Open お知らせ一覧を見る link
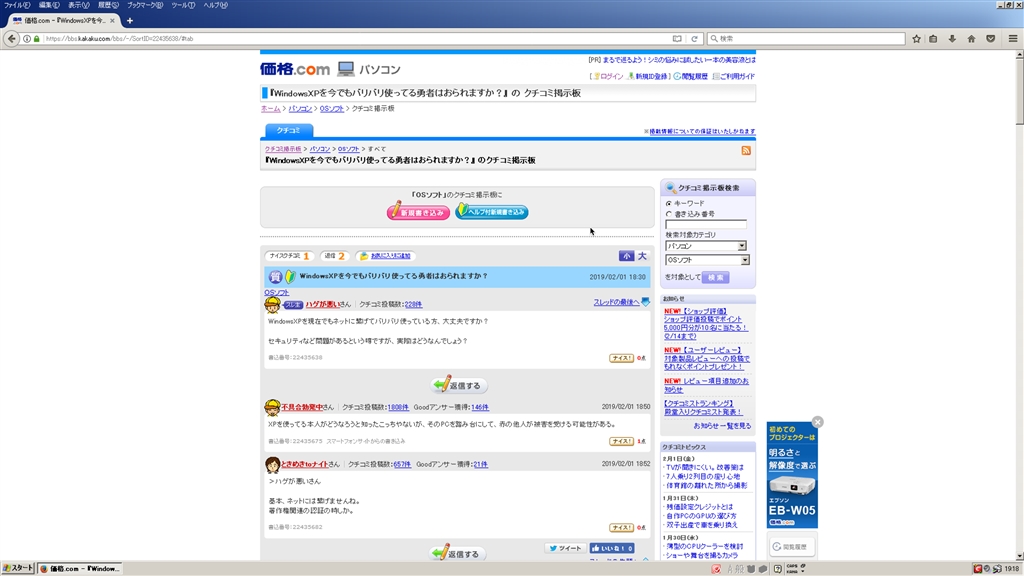 coord(722,426)
